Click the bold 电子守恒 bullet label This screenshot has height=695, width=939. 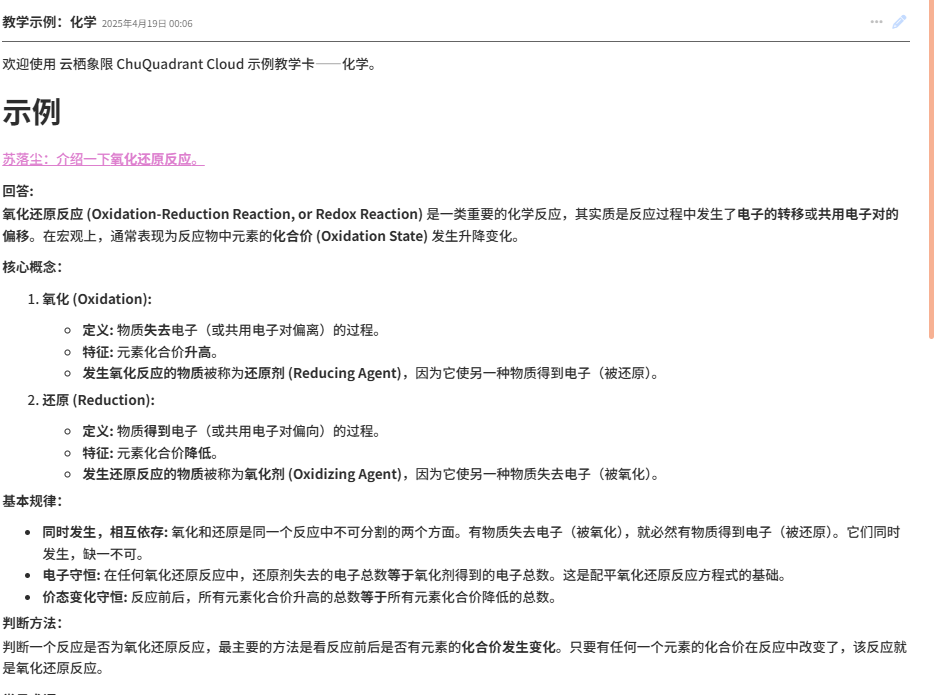[70, 575]
